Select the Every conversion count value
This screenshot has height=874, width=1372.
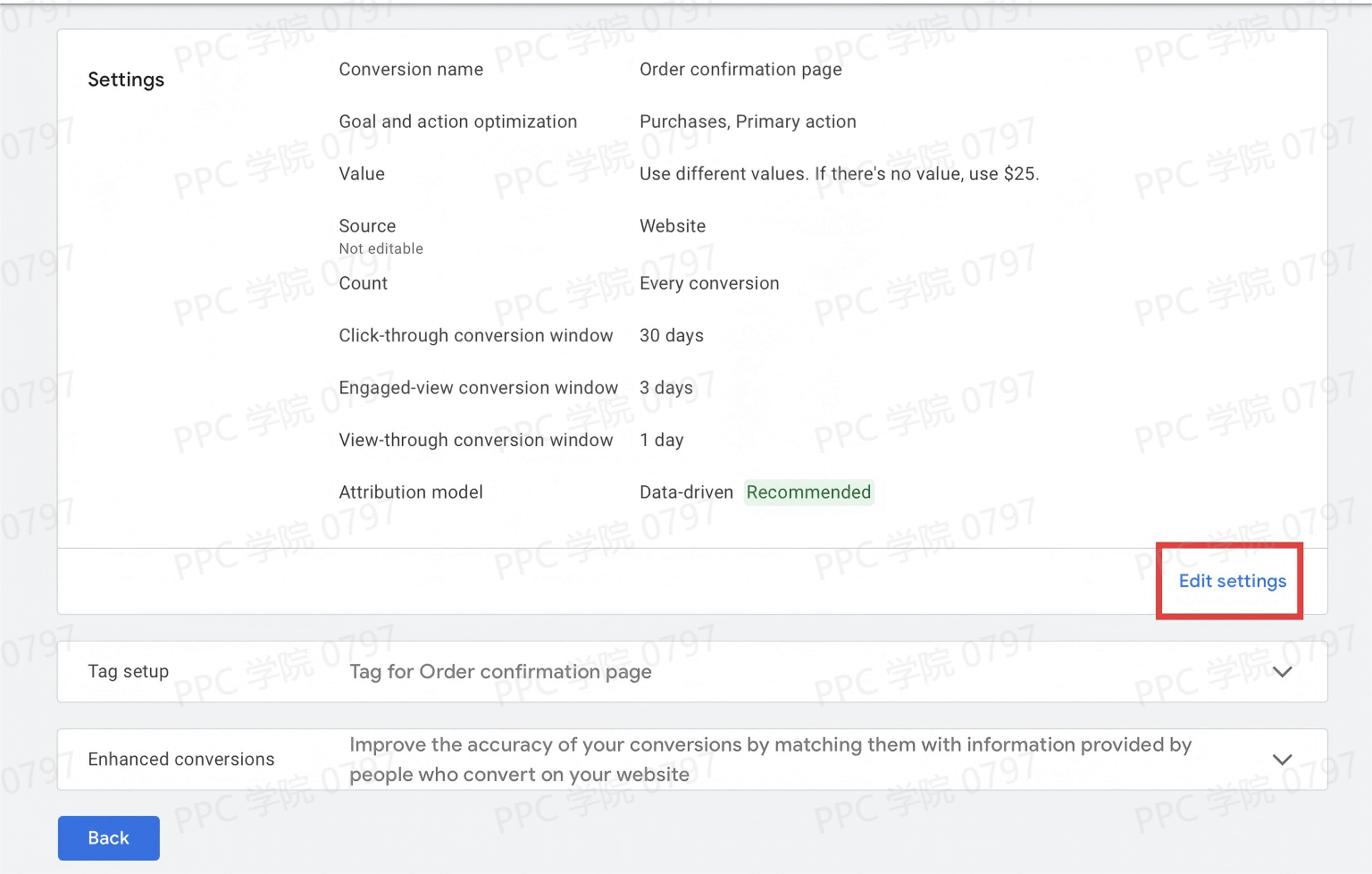[x=709, y=283]
